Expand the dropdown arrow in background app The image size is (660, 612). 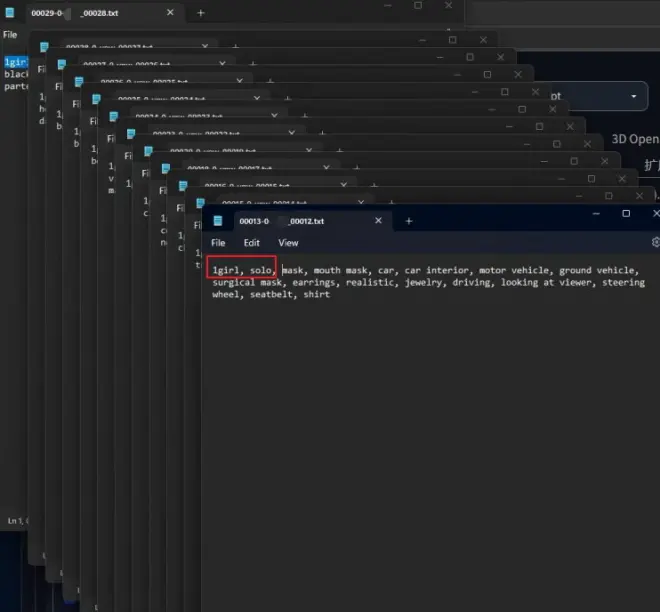click(x=633, y=96)
